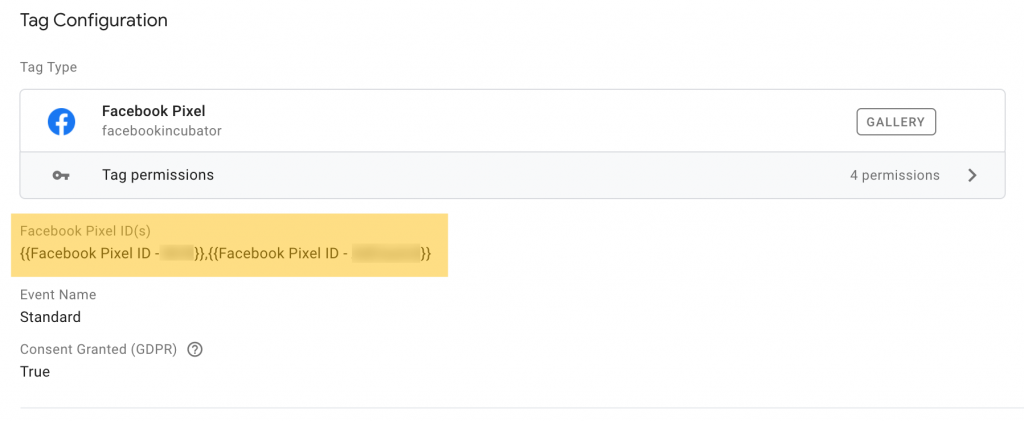
Task: Click the 'Consent Granted (GDPR)' label
Action: (100, 350)
